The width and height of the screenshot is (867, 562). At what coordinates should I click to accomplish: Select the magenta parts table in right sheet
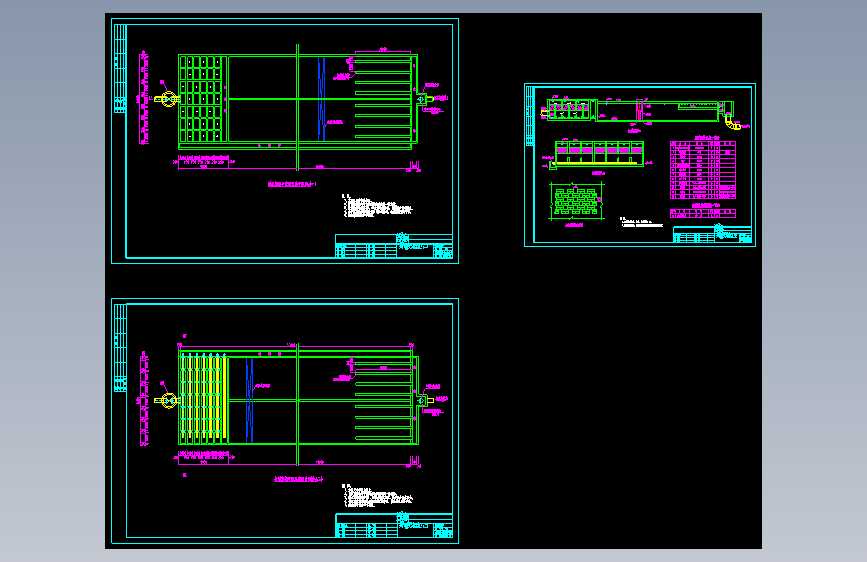click(x=703, y=170)
